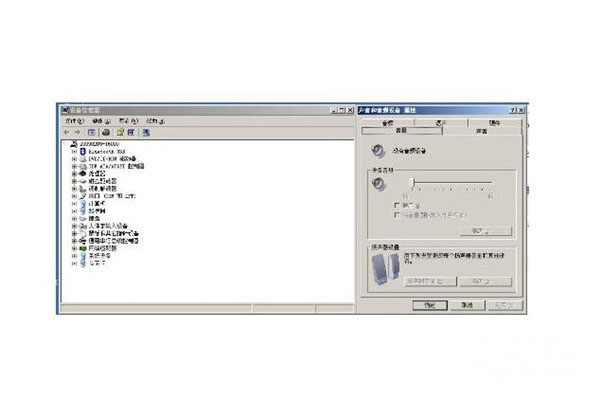Click the speakers picture in 扬声器设置 group
Image resolution: width=600 pixels, height=400 pixels.
[x=386, y=269]
